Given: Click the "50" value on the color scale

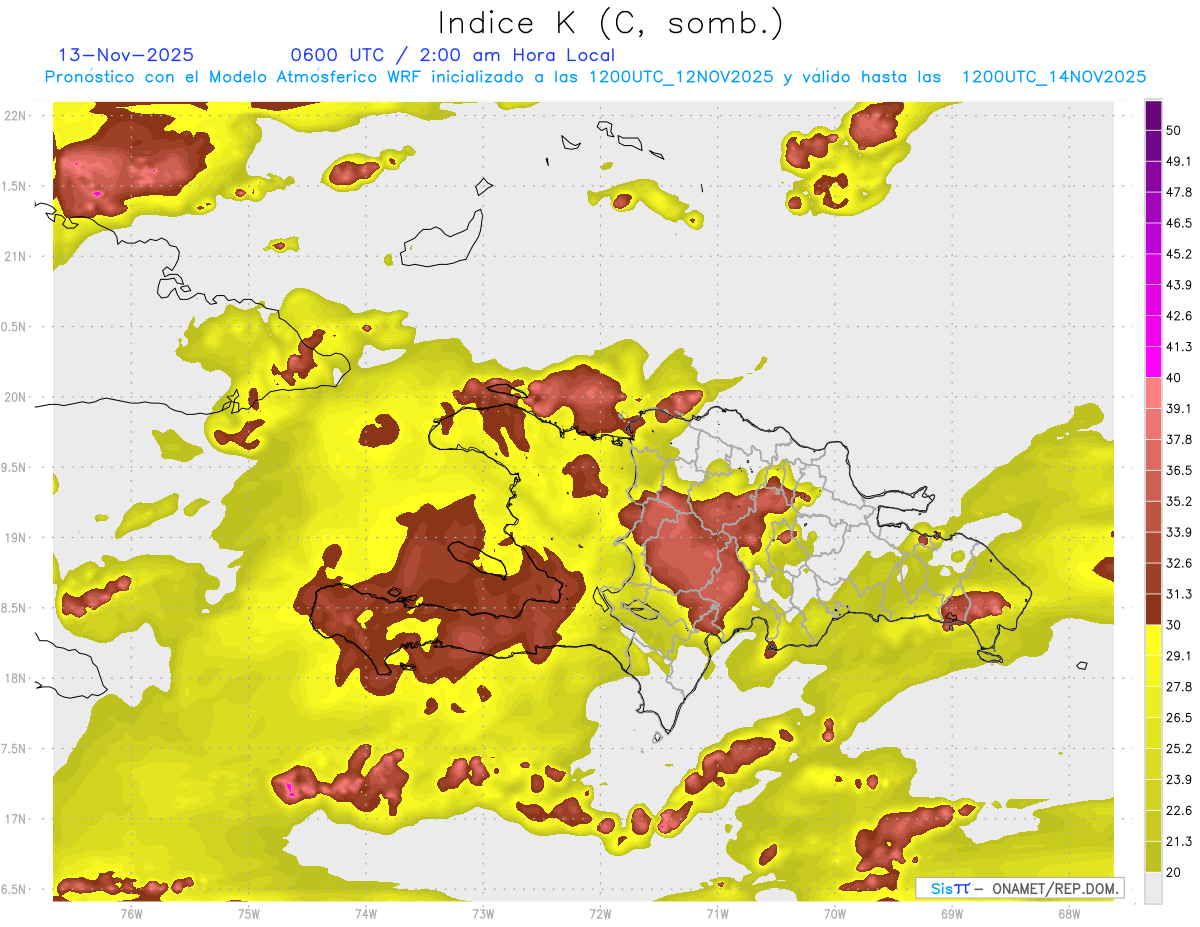Looking at the screenshot, I should tap(1175, 130).
